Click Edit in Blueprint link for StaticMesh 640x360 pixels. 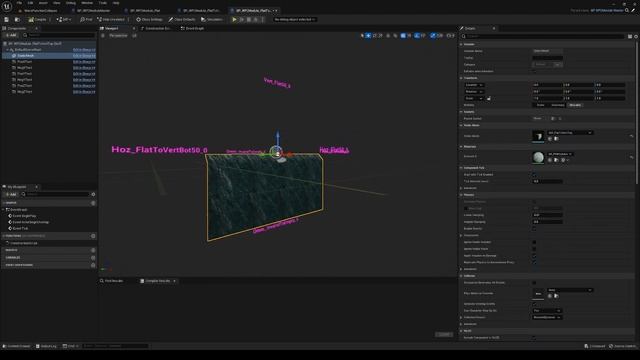84,56
